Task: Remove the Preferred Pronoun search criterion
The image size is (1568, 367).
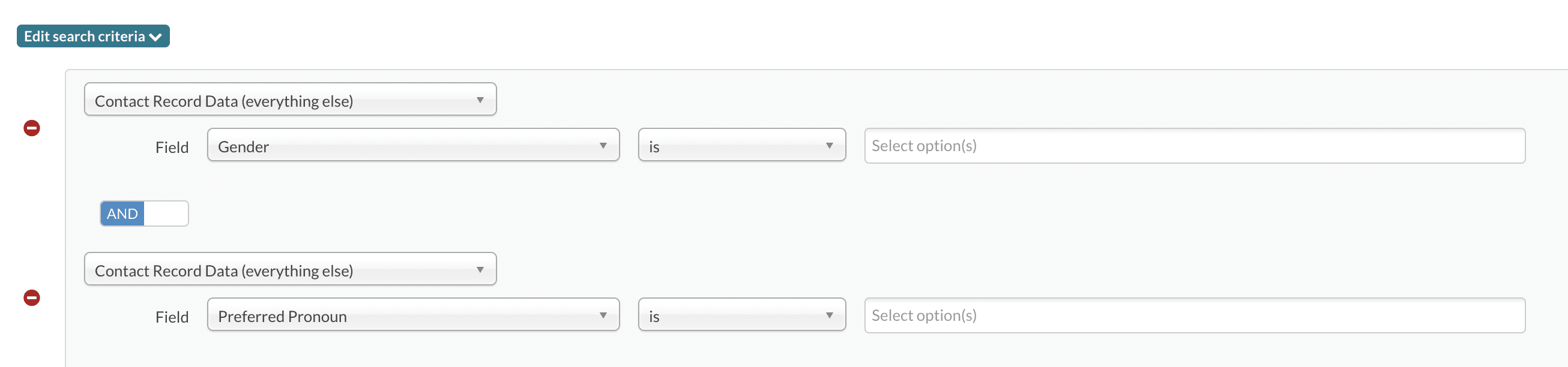Action: pyautogui.click(x=32, y=297)
